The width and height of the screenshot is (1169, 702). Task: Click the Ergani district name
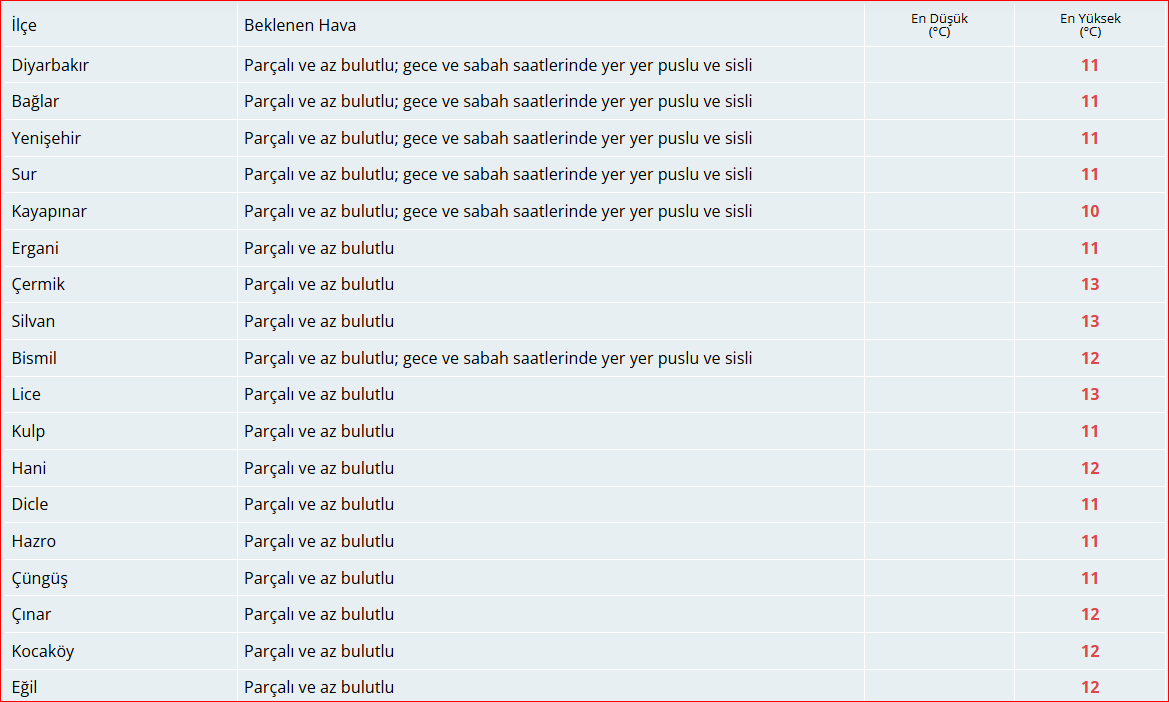click(35, 248)
